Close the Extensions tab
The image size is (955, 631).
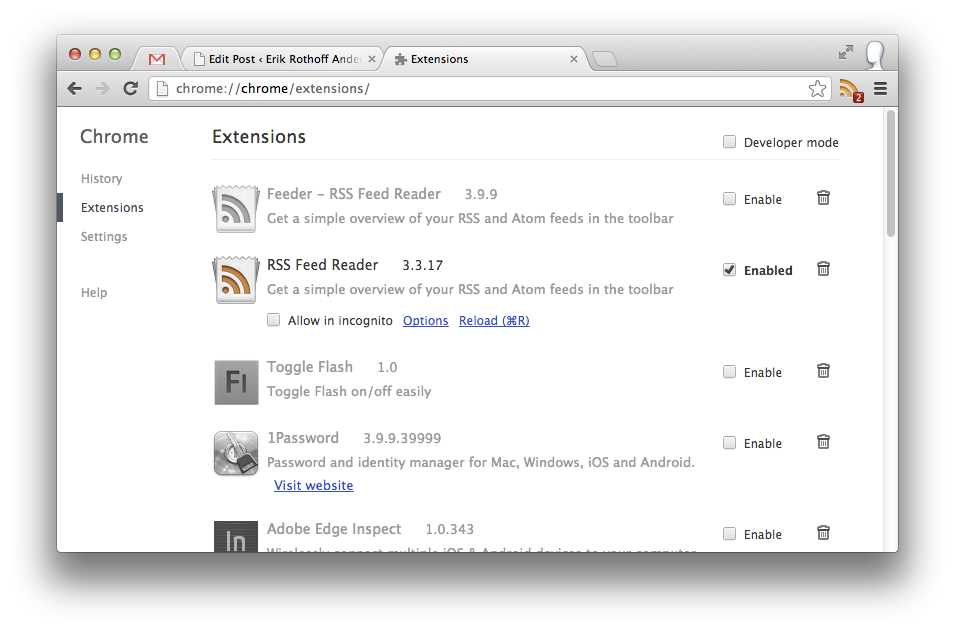click(574, 59)
